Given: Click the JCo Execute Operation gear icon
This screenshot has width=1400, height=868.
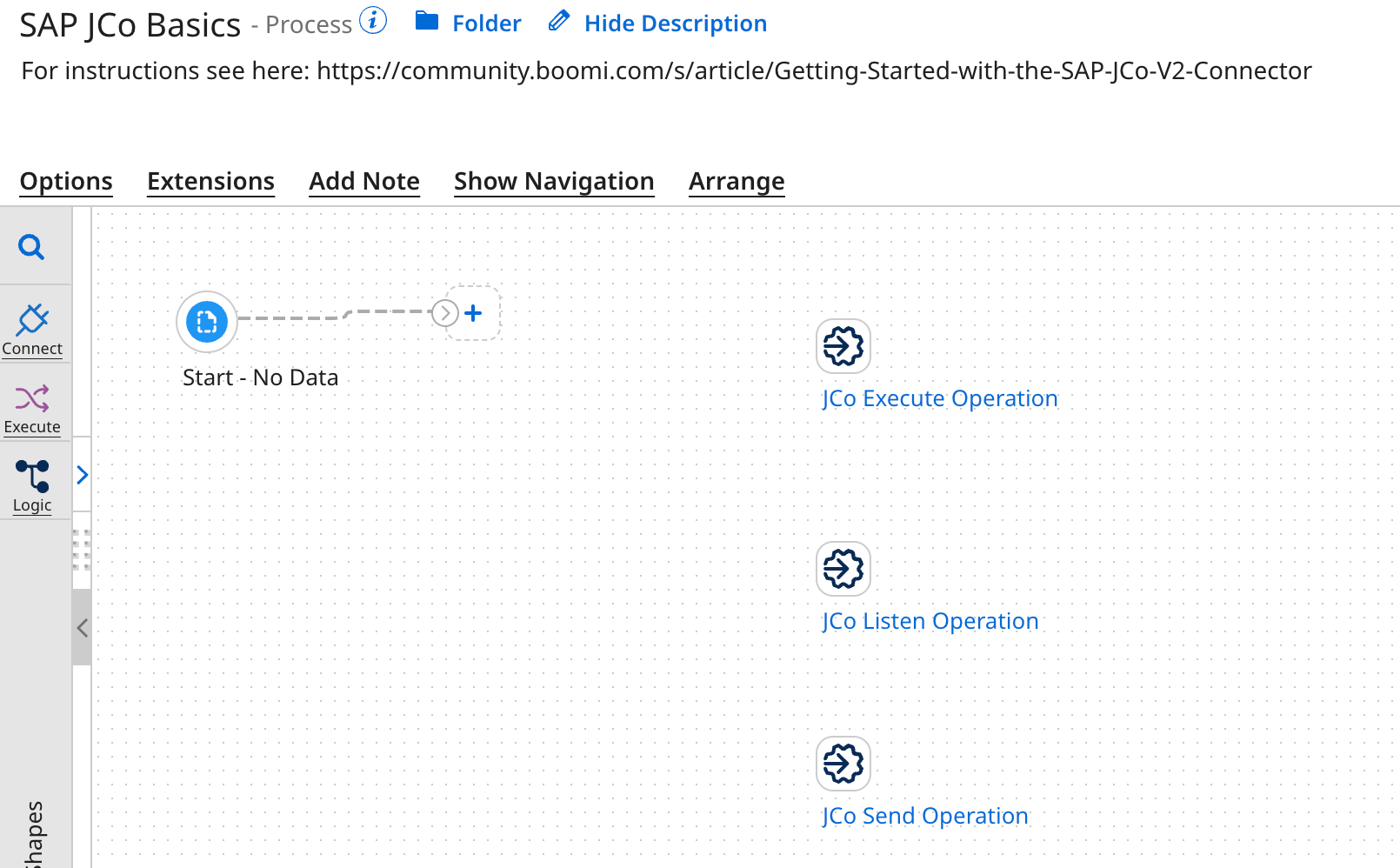Looking at the screenshot, I should (x=842, y=346).
